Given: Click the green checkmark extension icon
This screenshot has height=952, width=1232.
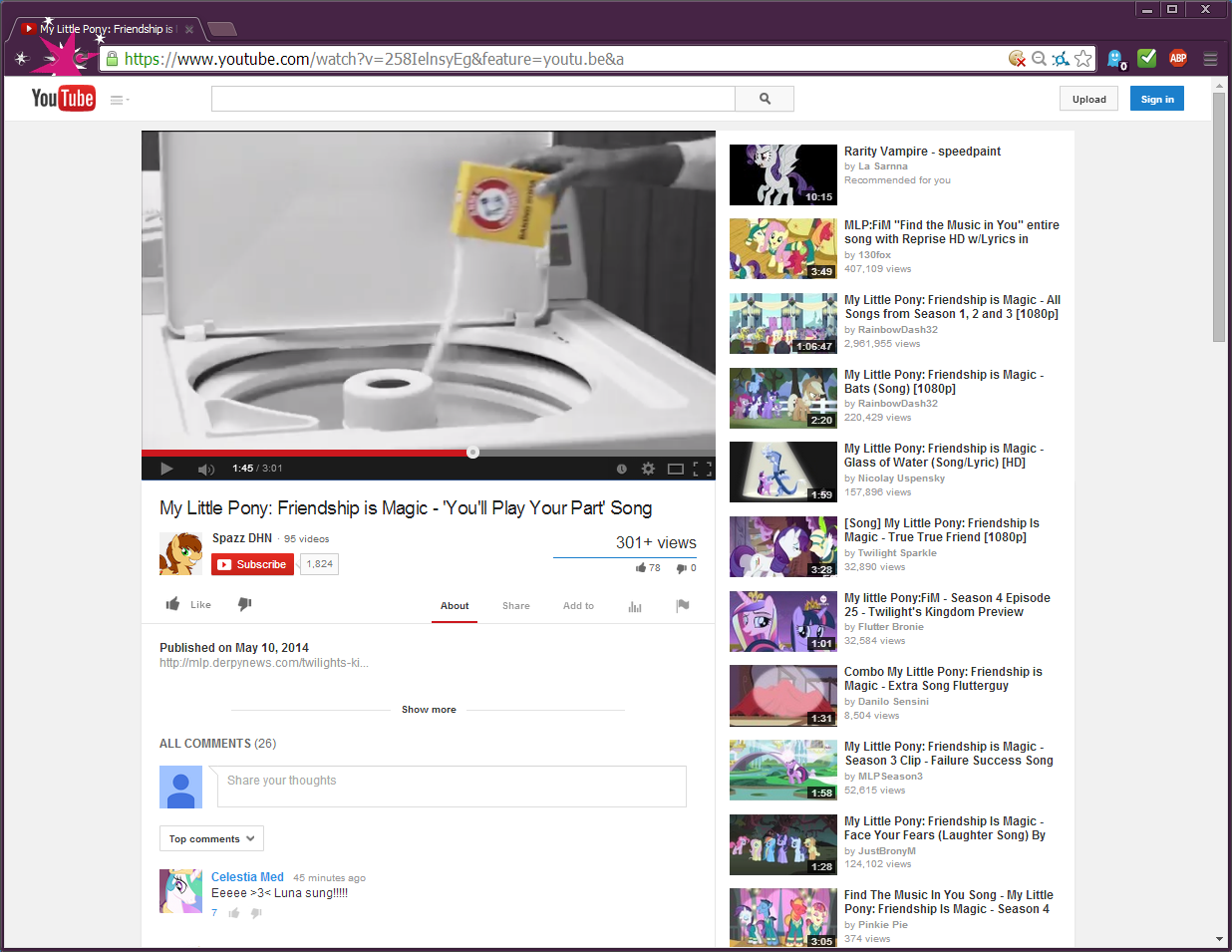Looking at the screenshot, I should 1147,58.
